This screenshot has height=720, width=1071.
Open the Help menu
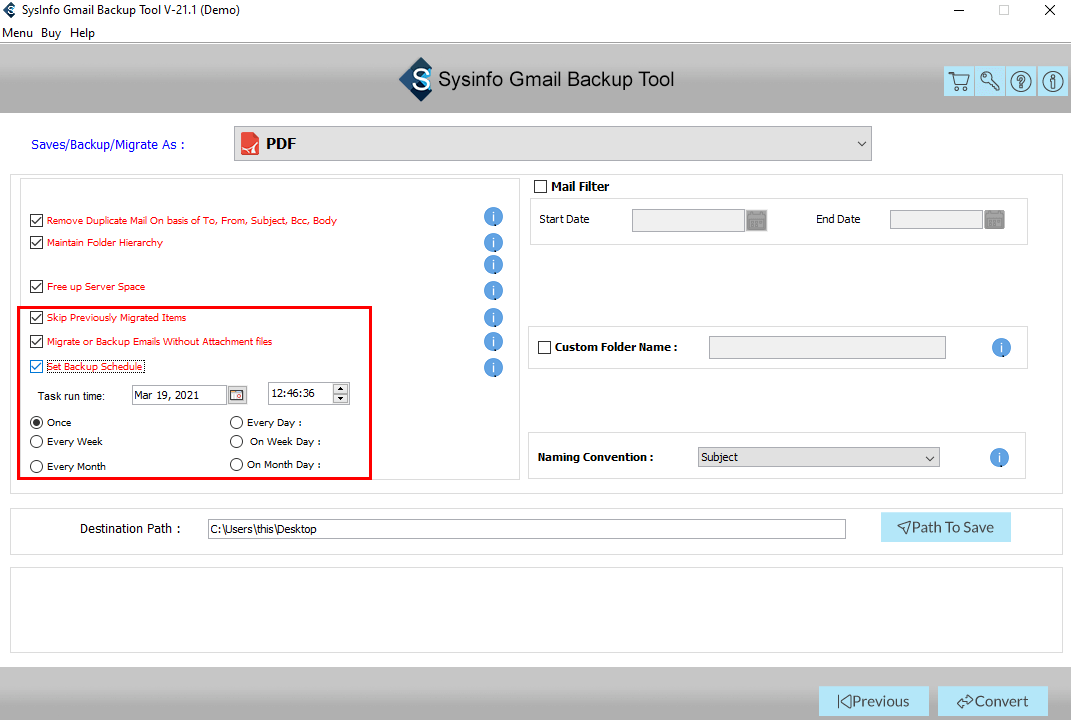82,33
